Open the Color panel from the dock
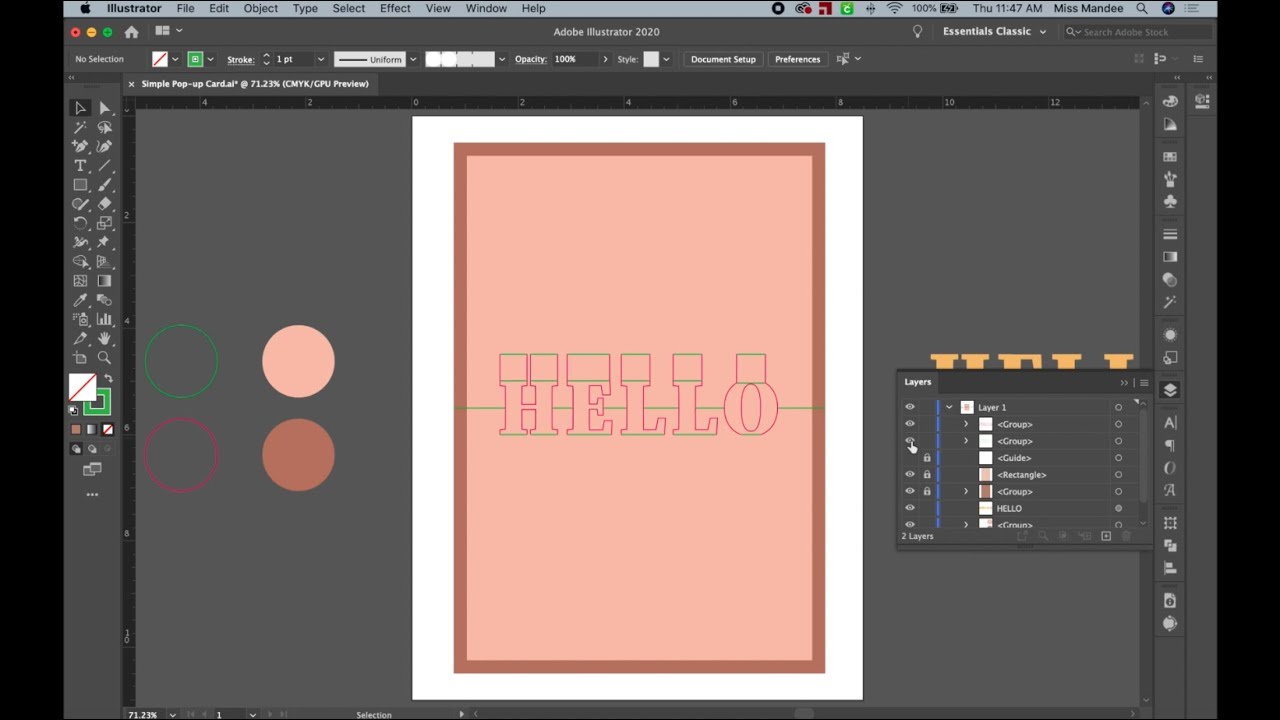This screenshot has width=1280, height=720. pyautogui.click(x=1170, y=101)
